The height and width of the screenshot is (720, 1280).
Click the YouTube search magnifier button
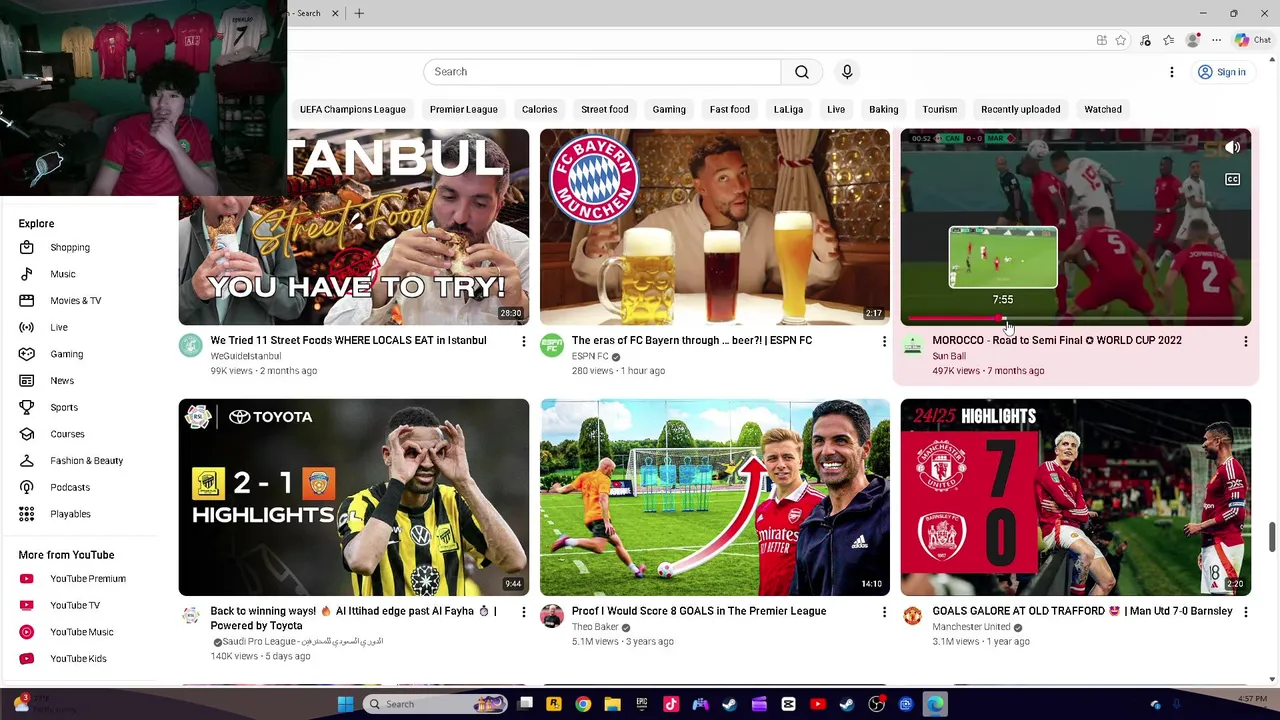(802, 72)
